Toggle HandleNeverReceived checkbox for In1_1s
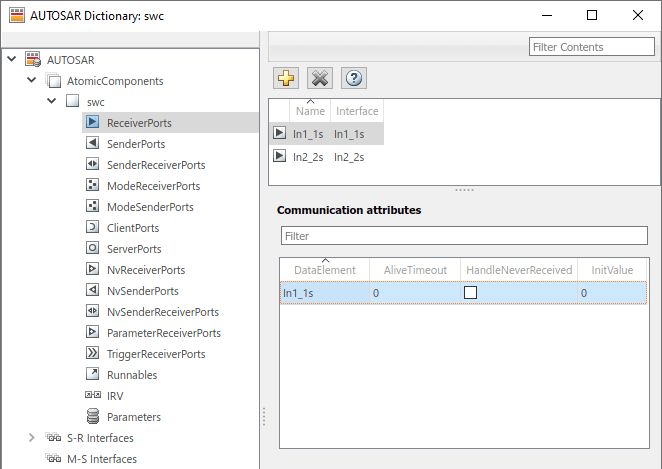662x469 pixels. coord(470,293)
